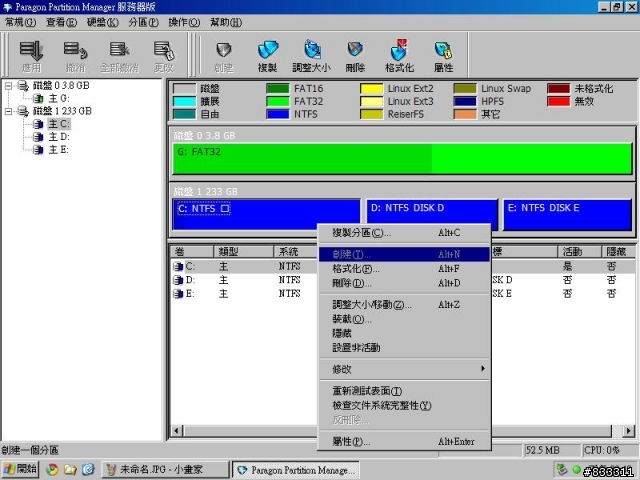The width and height of the screenshot is (640, 480).
Task: Open Chrome from the quick launch bar
Action: (52, 469)
